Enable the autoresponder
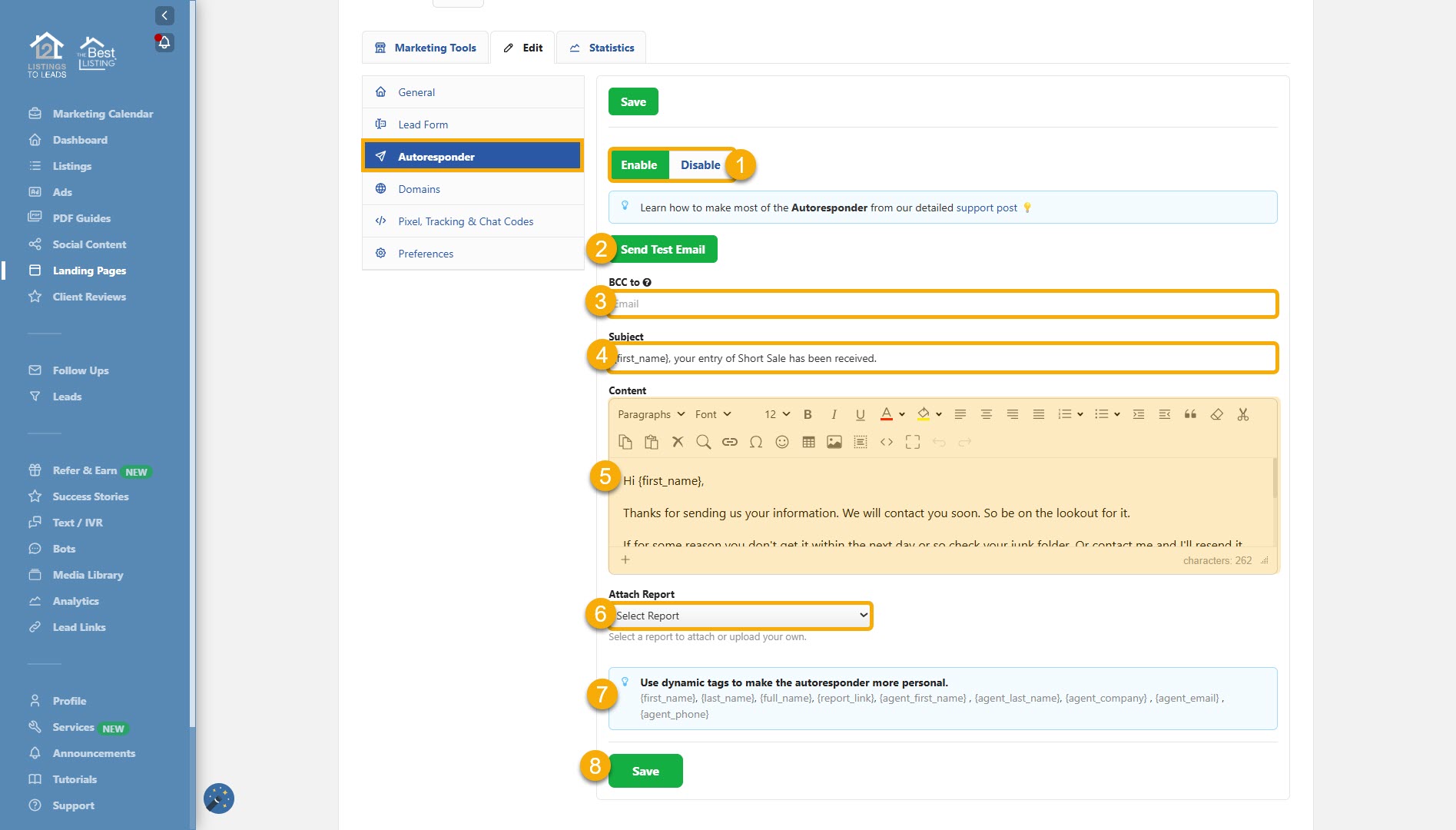This screenshot has height=830, width=1456. pyautogui.click(x=638, y=165)
